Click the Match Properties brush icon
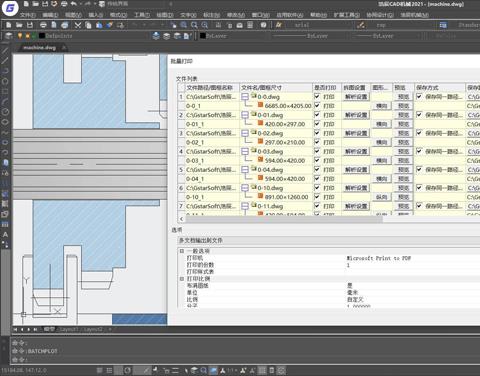480x376 pixels. tap(110, 25)
